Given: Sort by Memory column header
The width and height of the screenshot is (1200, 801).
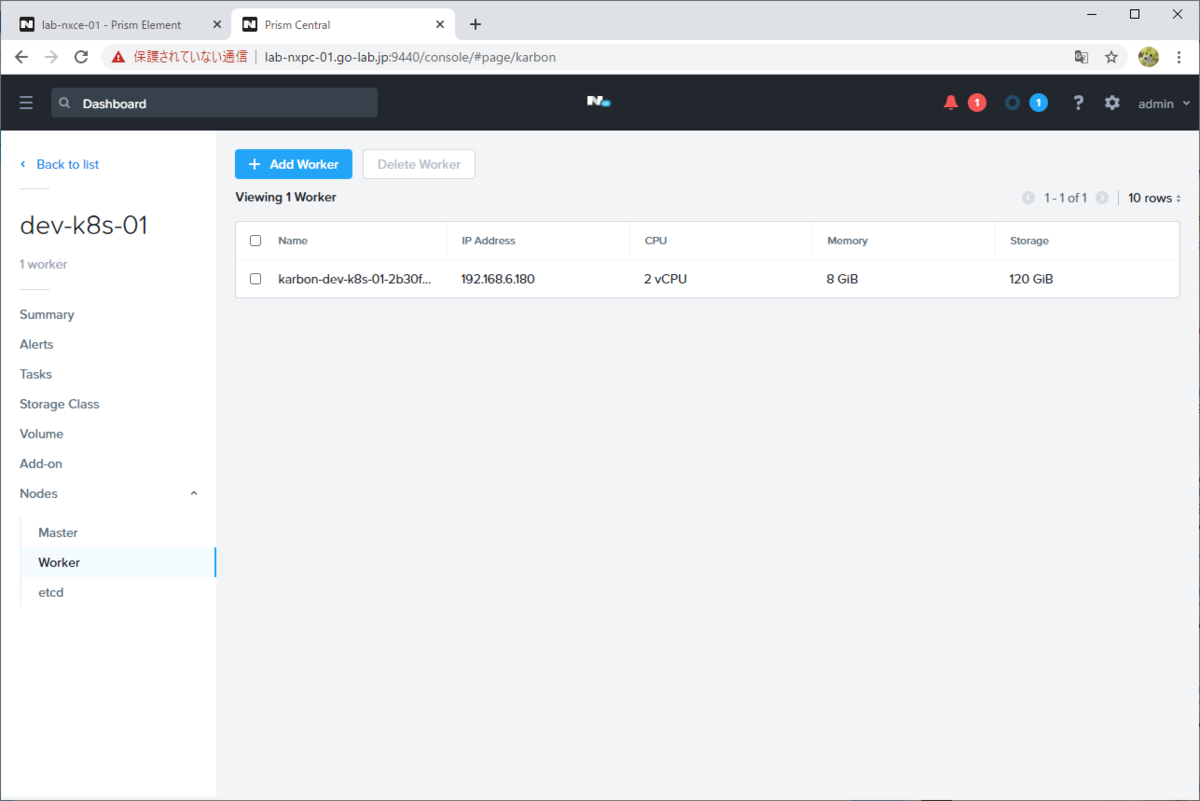Looking at the screenshot, I should coord(847,241).
